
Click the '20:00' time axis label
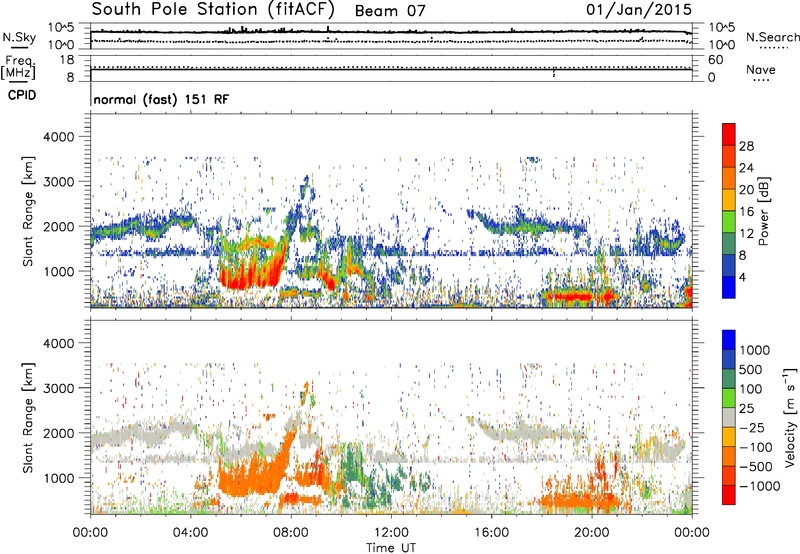pyautogui.click(x=592, y=533)
